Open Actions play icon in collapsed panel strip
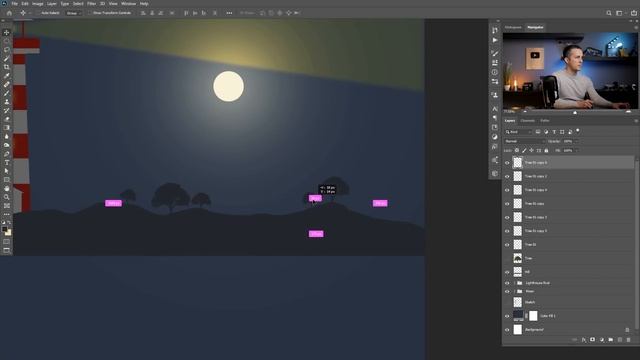The height and width of the screenshot is (360, 640). click(x=495, y=40)
